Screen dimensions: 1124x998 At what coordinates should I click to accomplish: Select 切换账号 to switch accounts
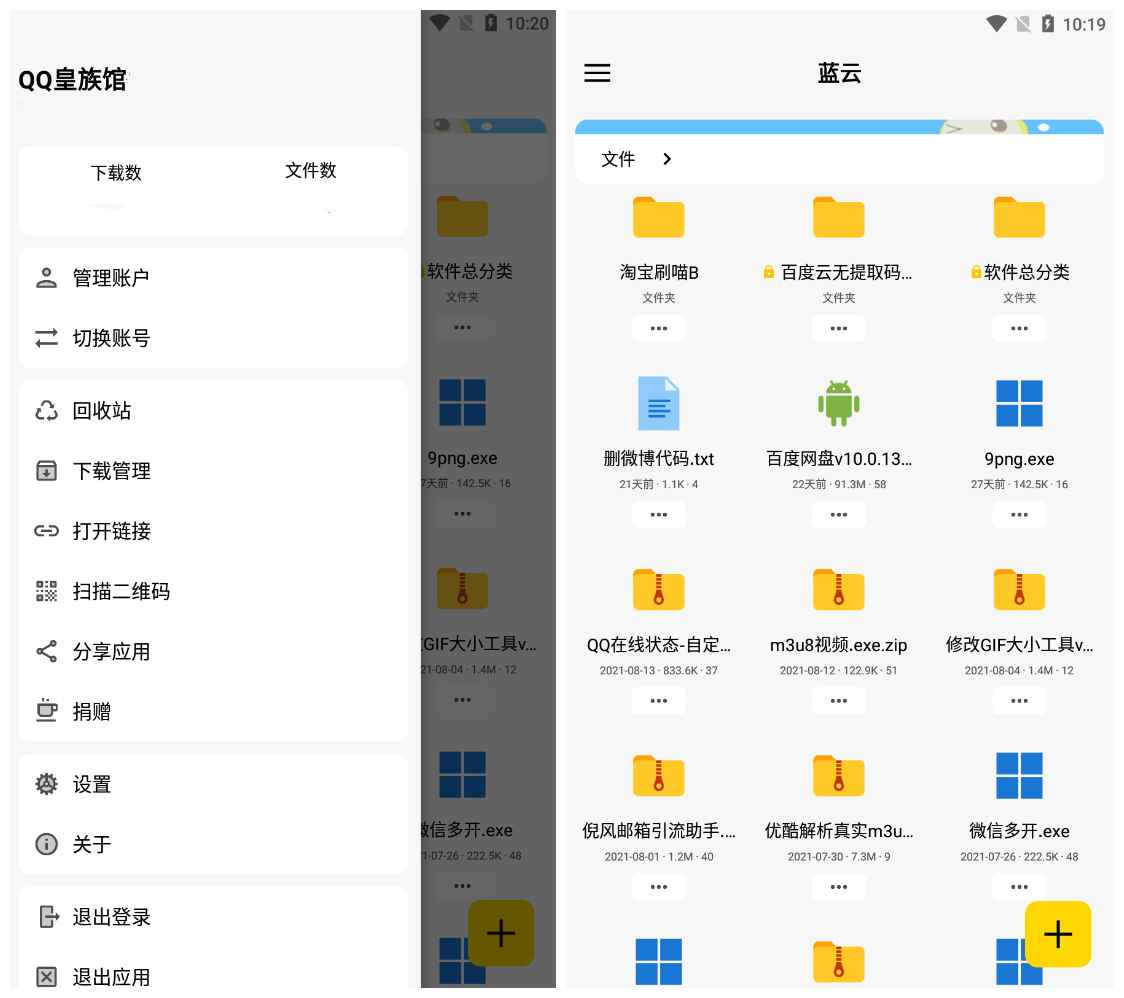pos(111,338)
